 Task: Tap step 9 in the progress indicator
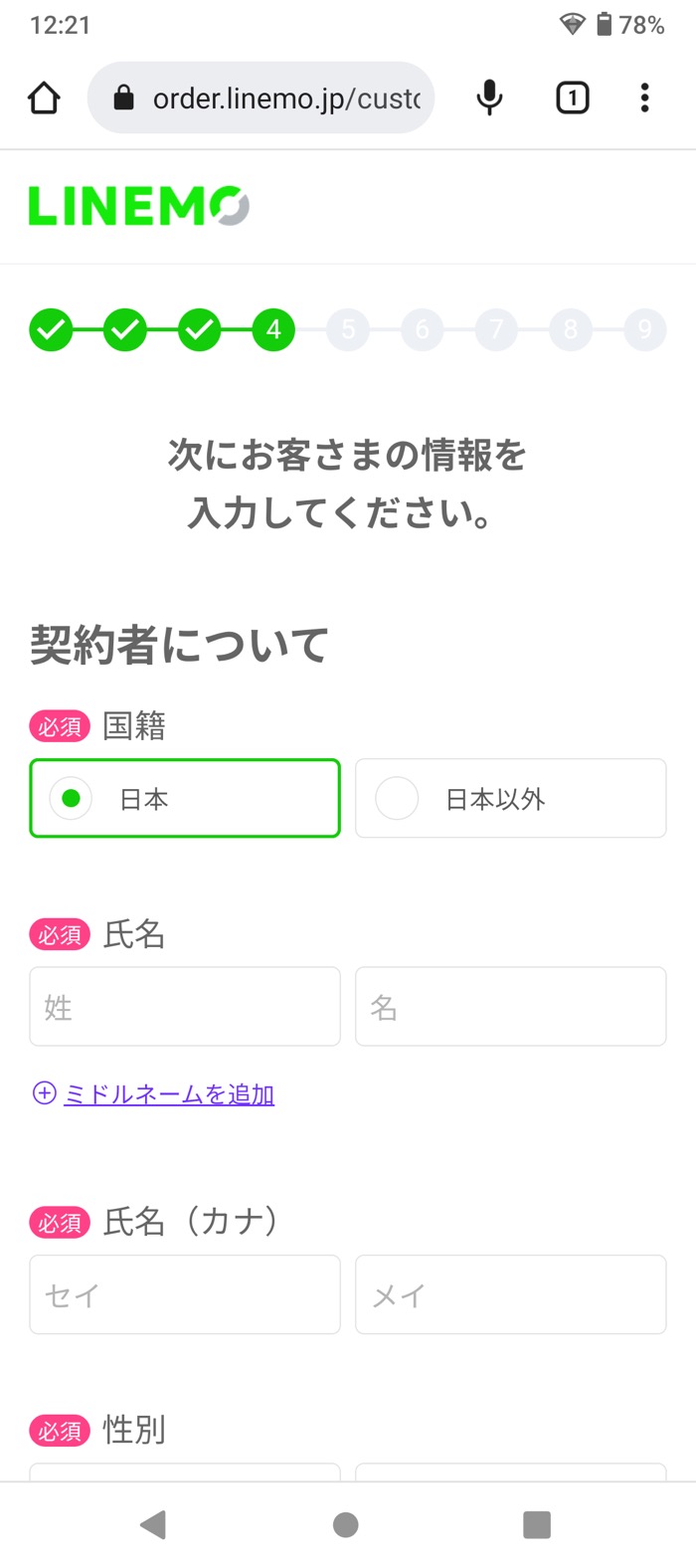pos(644,328)
